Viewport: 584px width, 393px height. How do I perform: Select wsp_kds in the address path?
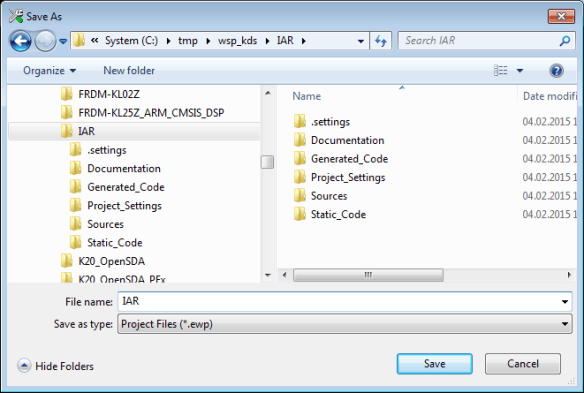pyautogui.click(x=237, y=40)
